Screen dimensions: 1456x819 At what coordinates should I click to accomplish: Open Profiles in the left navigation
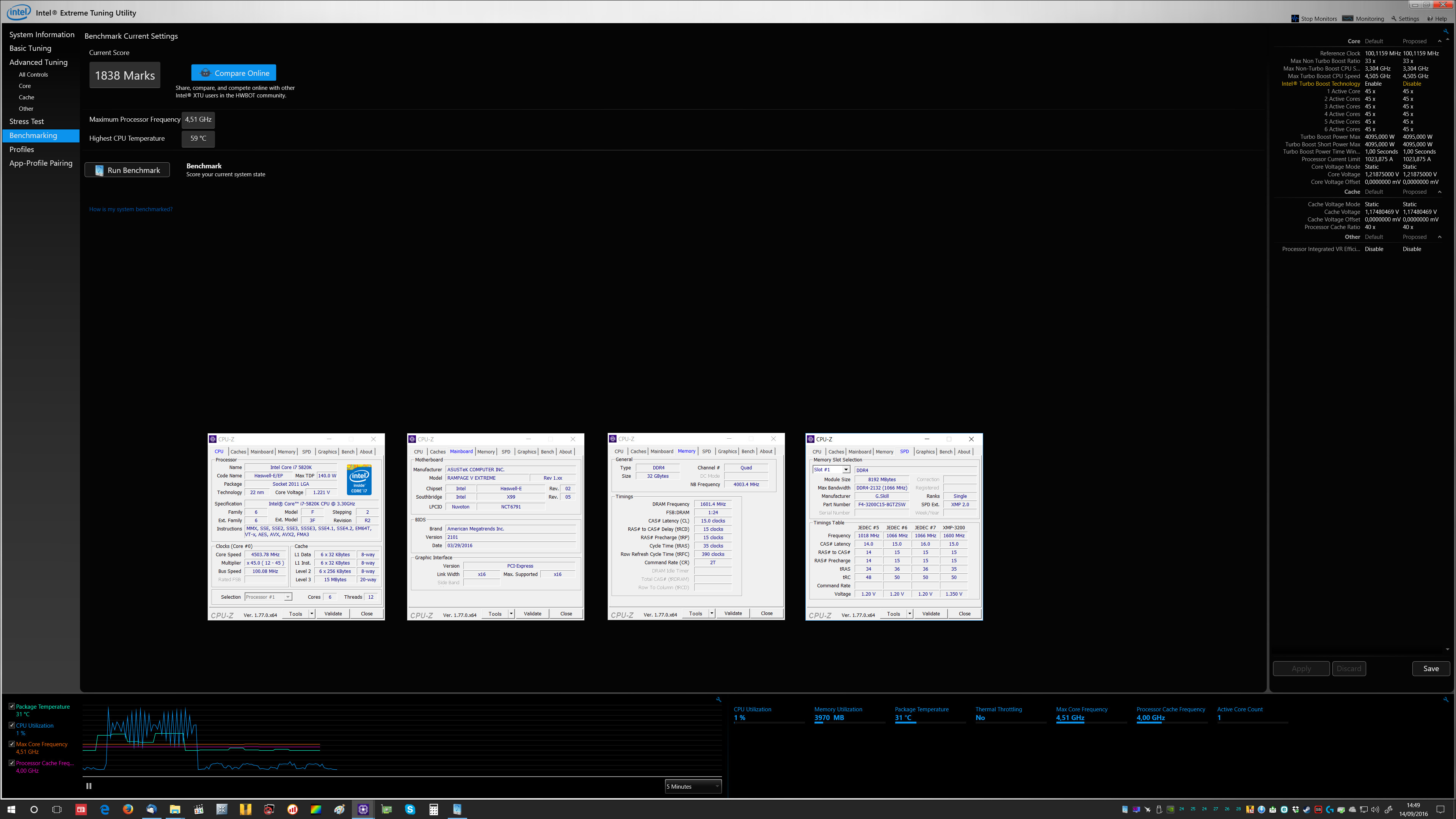pos(22,149)
